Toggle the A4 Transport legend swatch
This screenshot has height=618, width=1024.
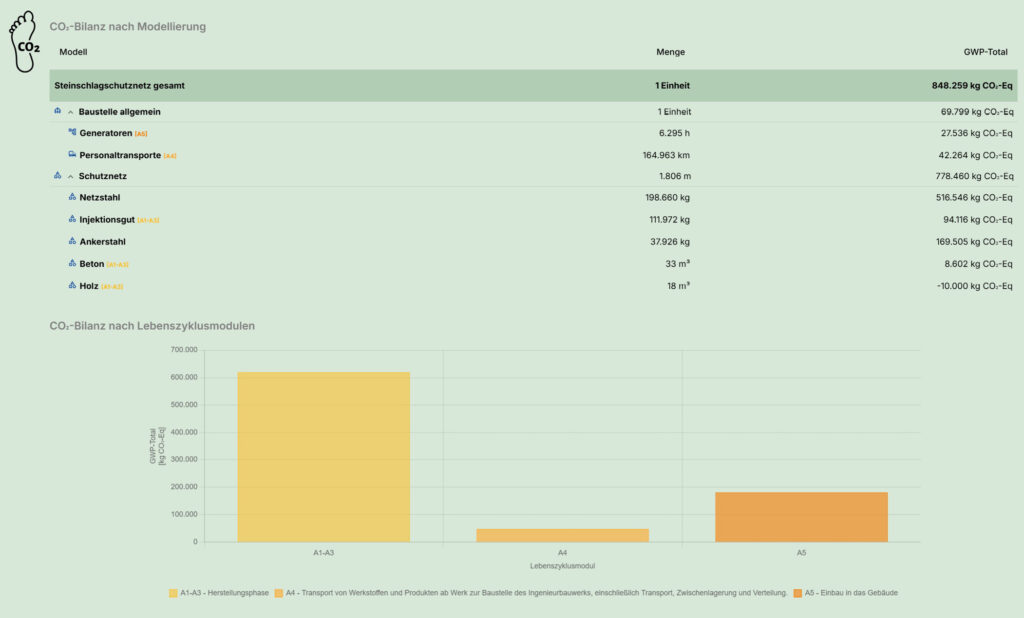pyautogui.click(x=279, y=593)
